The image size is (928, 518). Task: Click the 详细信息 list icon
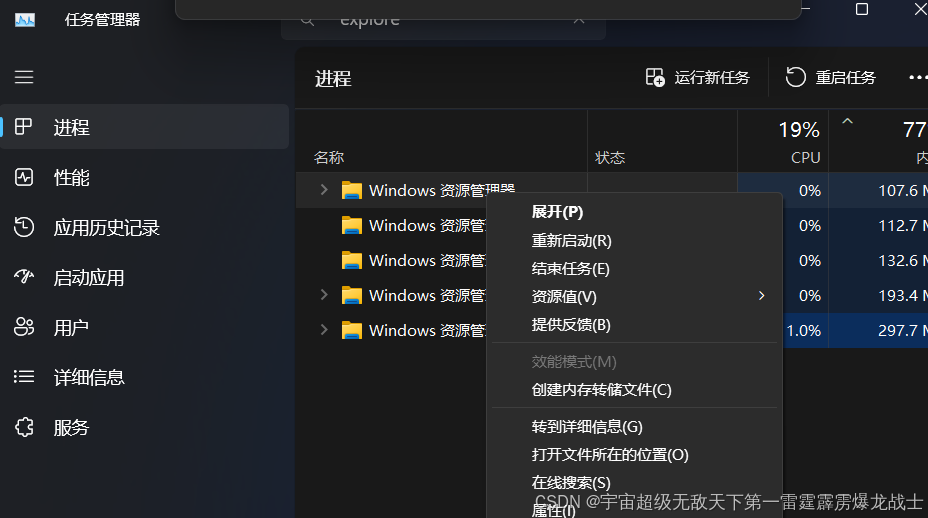point(24,377)
